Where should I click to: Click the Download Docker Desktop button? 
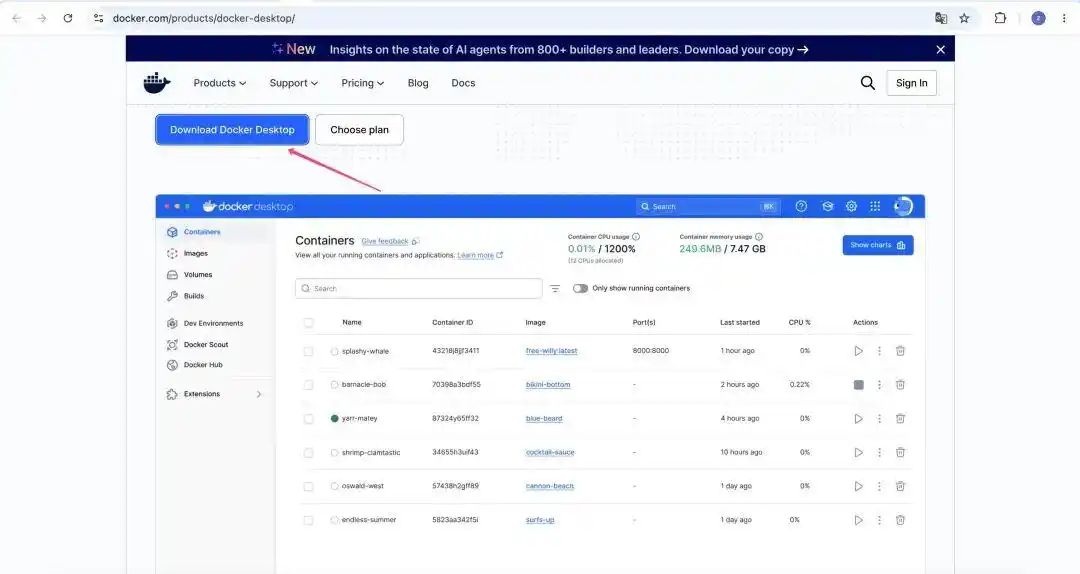click(x=232, y=130)
